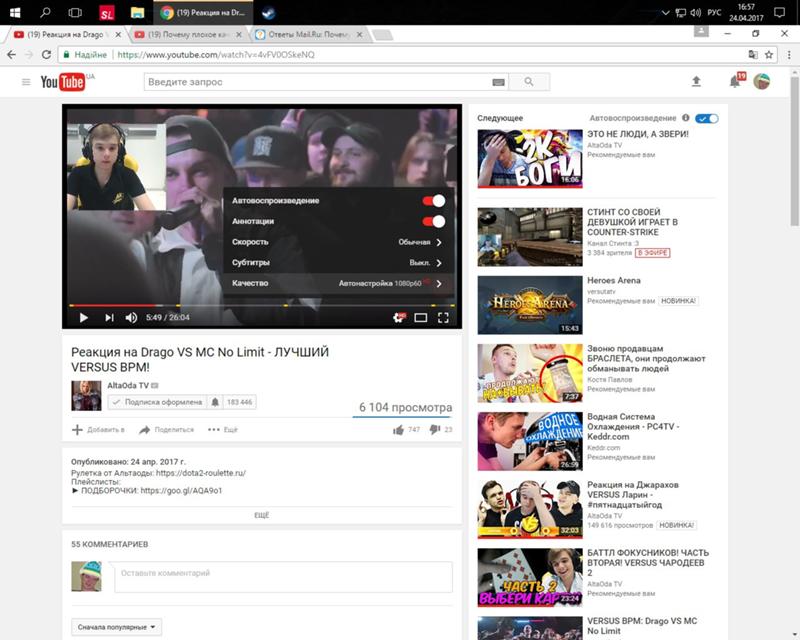
Task: Open the БАТТЛ ФОКУСНИКОВ video
Action: (x=530, y=577)
